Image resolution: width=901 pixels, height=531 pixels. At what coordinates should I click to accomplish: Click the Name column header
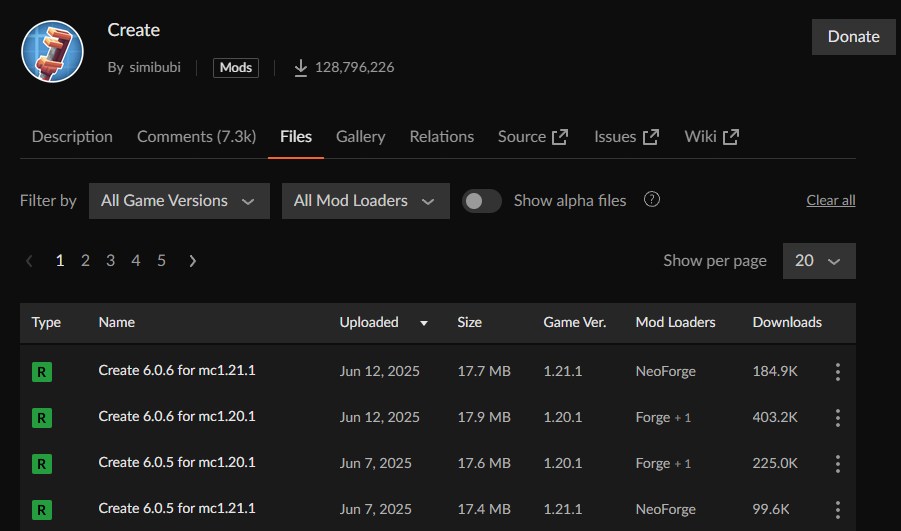tap(117, 322)
